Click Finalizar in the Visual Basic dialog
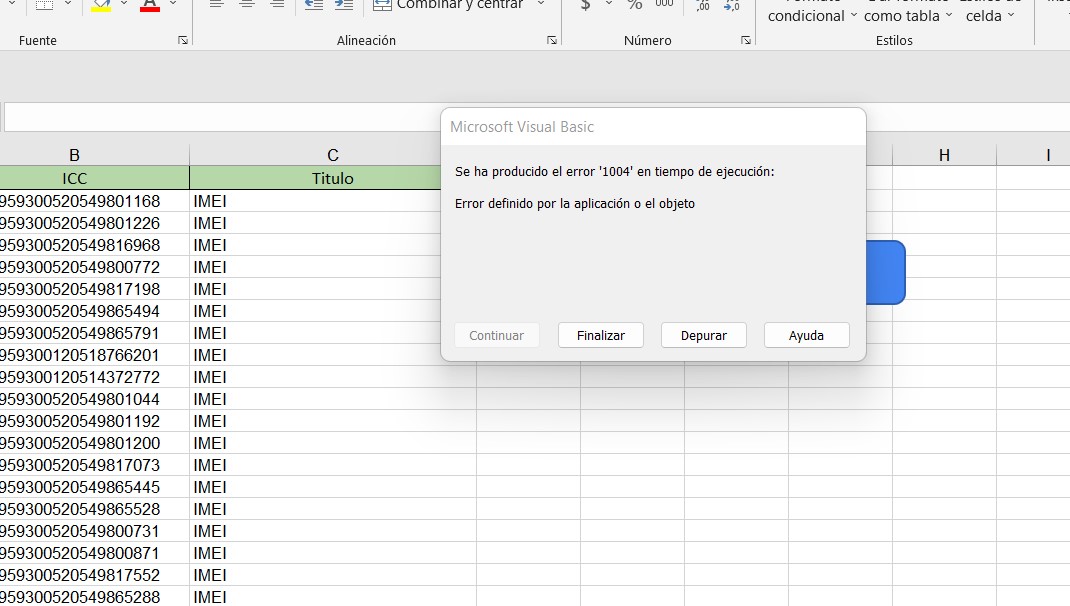Screen dimensions: 1070x606 pyautogui.click(x=601, y=335)
